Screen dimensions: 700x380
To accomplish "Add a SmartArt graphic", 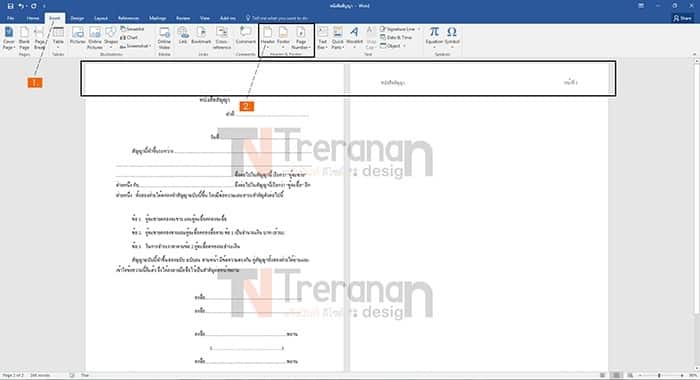I will click(133, 29).
